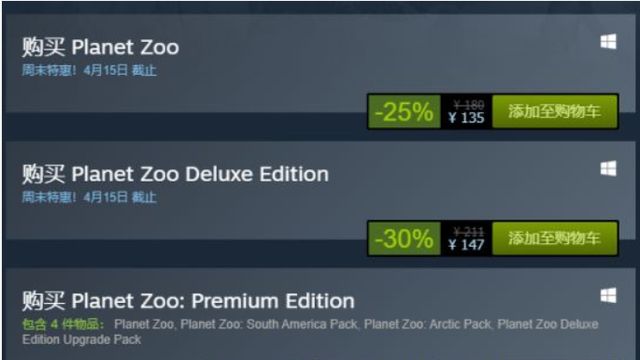Click Windows icon in Premium Edition row

click(x=608, y=296)
